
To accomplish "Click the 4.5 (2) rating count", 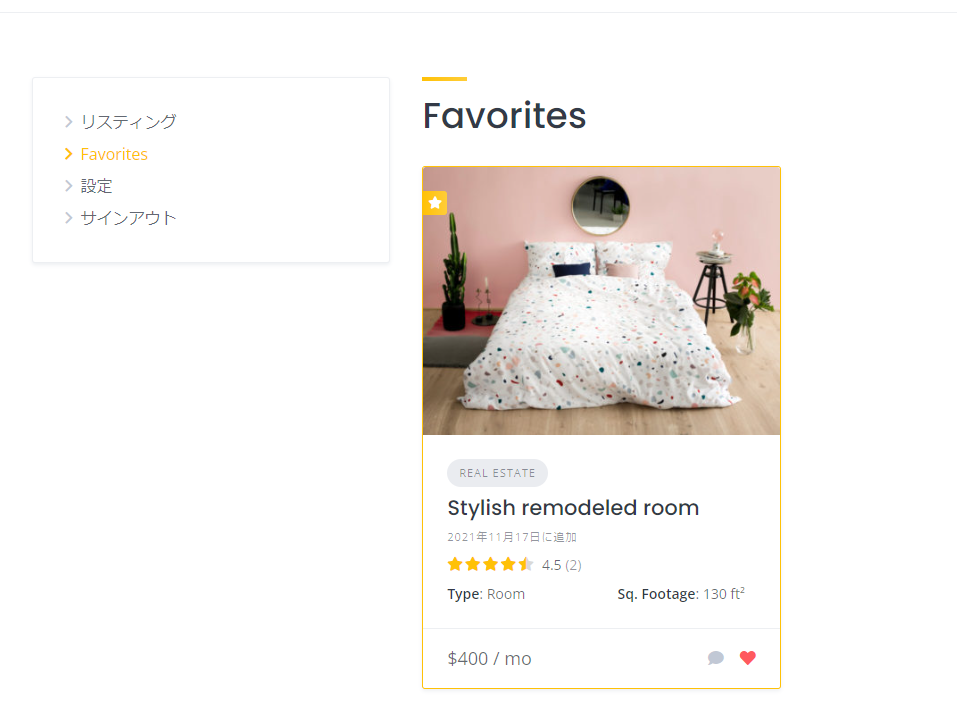I will click(561, 565).
